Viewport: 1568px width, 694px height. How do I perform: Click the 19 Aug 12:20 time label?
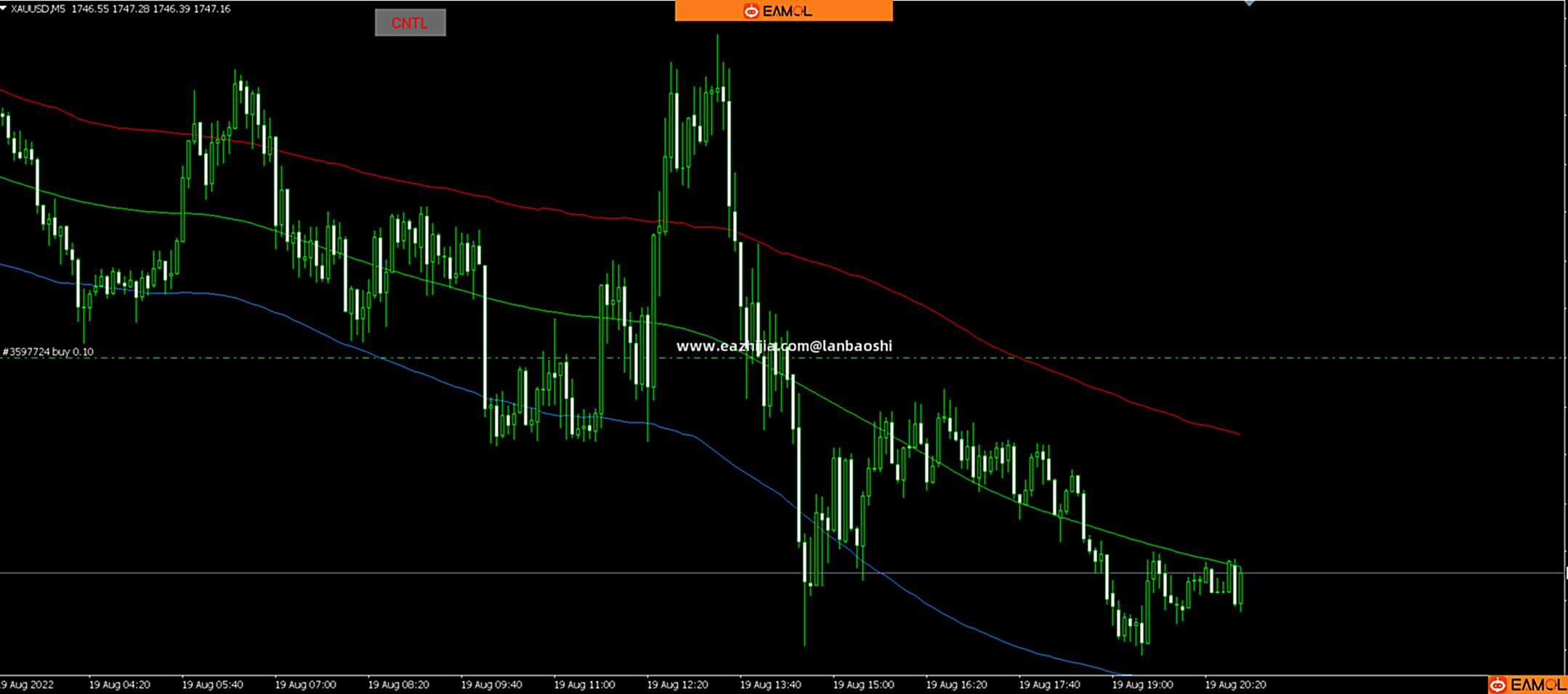pyautogui.click(x=677, y=685)
